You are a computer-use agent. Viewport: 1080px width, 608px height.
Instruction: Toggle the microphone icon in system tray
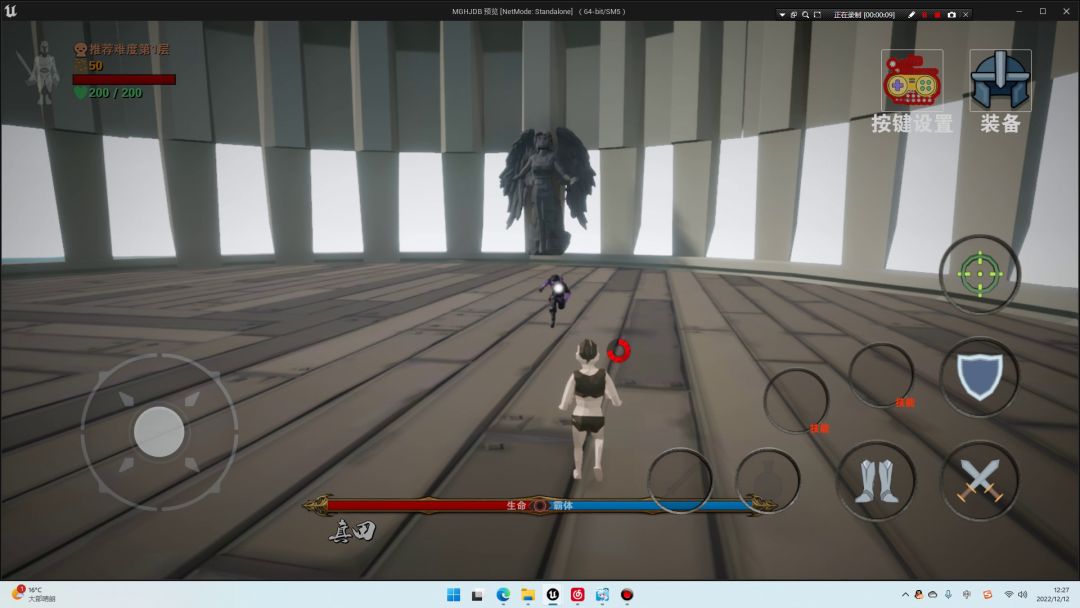tap(948, 595)
